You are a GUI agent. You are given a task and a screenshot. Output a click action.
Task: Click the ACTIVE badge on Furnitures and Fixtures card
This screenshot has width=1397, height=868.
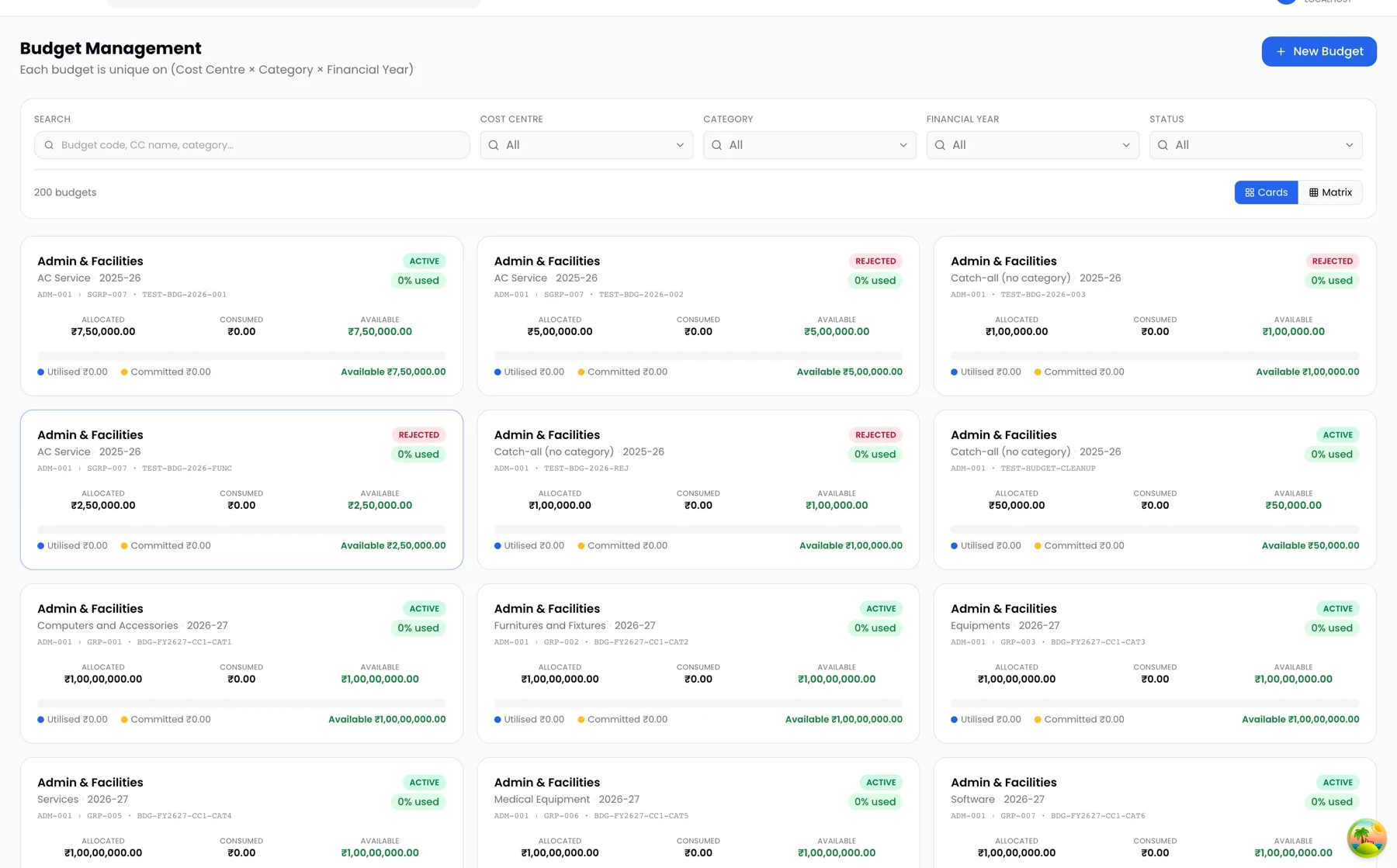point(881,609)
